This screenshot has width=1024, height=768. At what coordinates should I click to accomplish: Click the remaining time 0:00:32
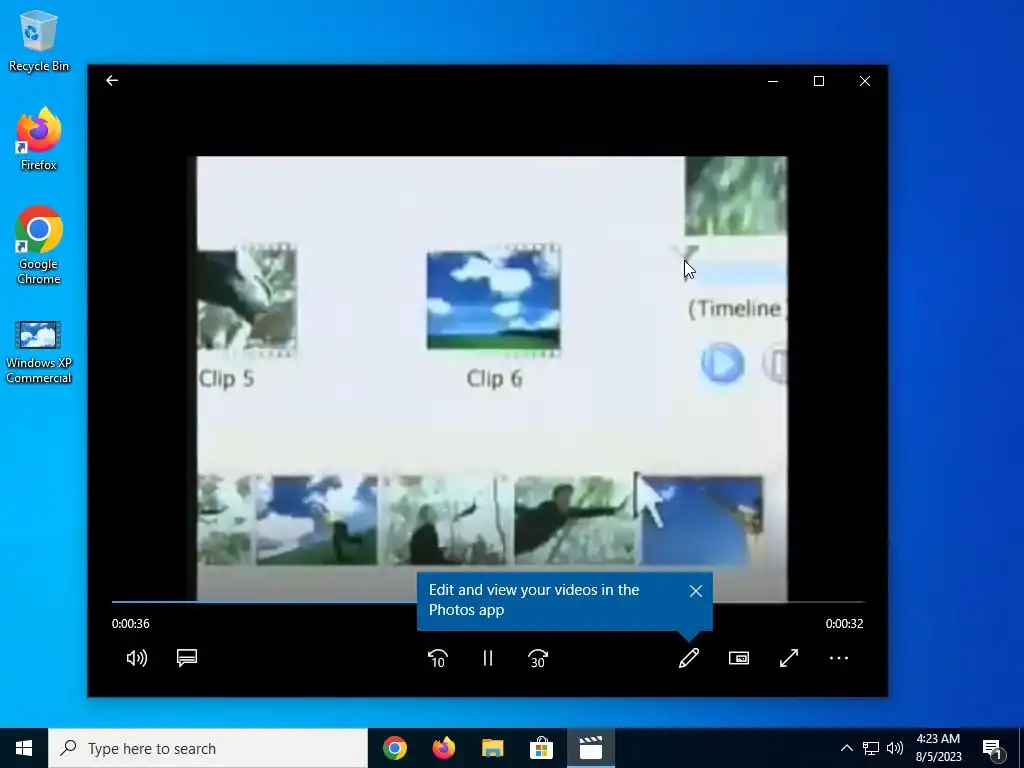coord(844,624)
